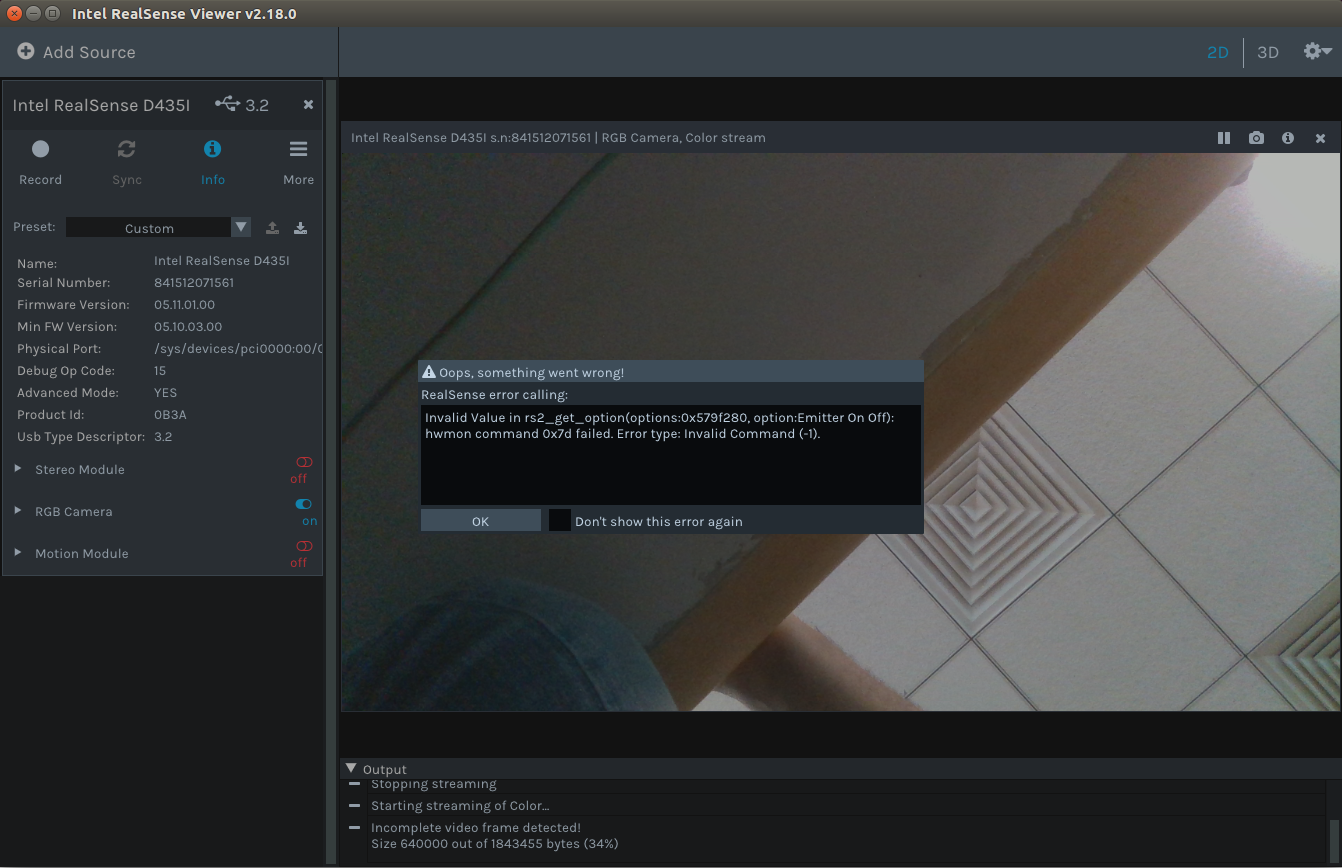Screen dimensions: 1342x868
Task: Show stream info overlay
Action: click(1288, 138)
